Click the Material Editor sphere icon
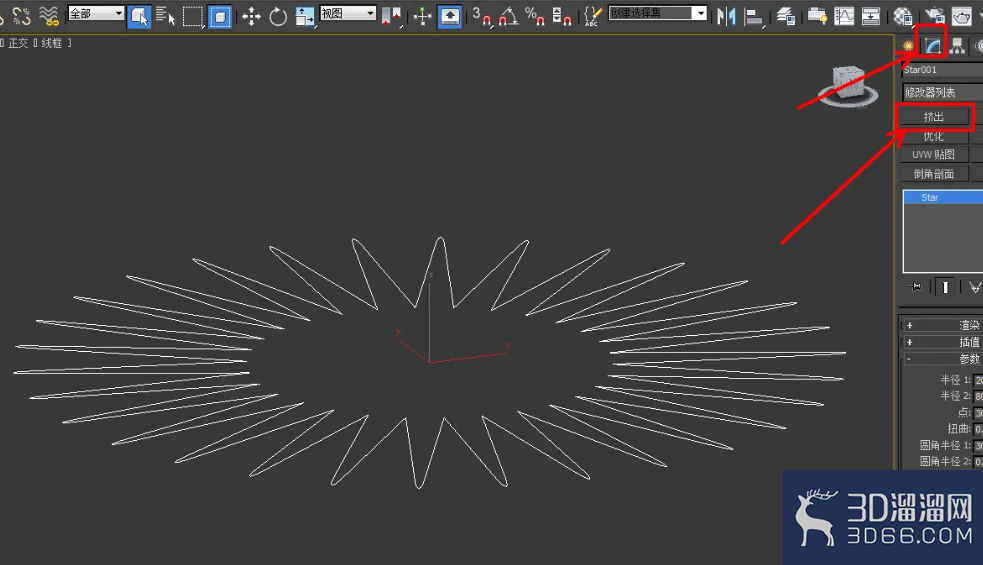Image resolution: width=983 pixels, height=565 pixels. [903, 16]
